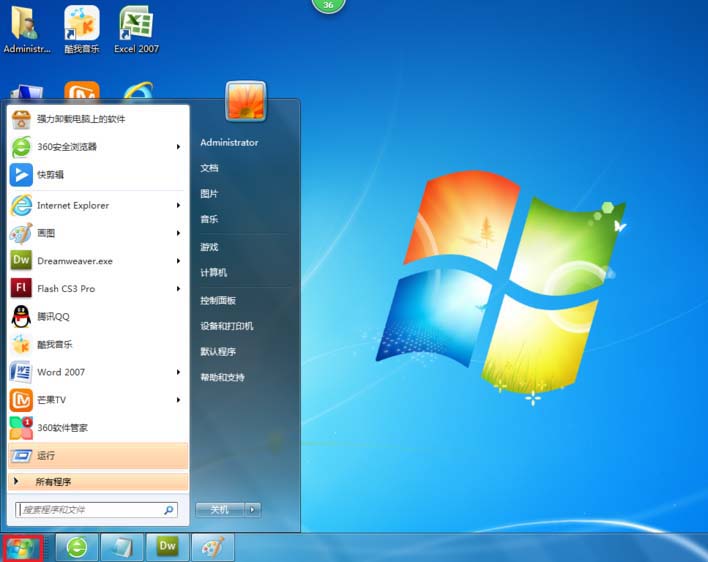Open the Paint app on the taskbar

[213, 548]
